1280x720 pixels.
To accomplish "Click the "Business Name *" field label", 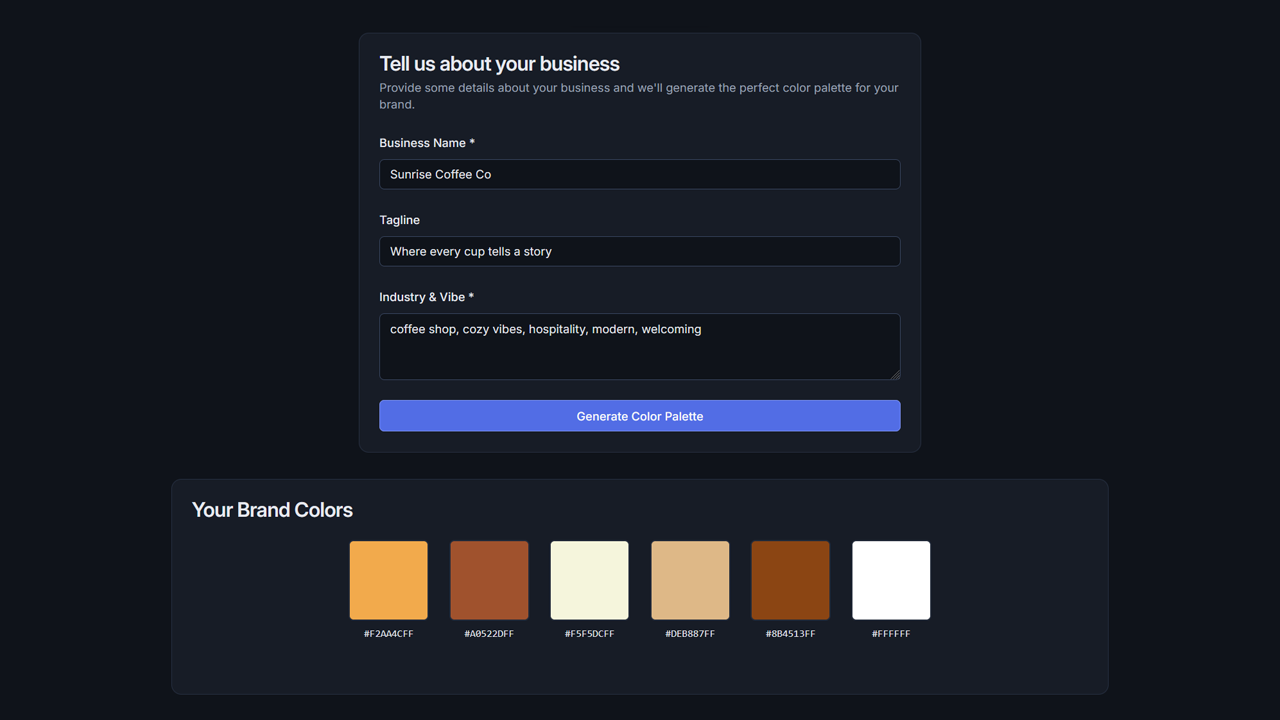I will click(x=427, y=143).
